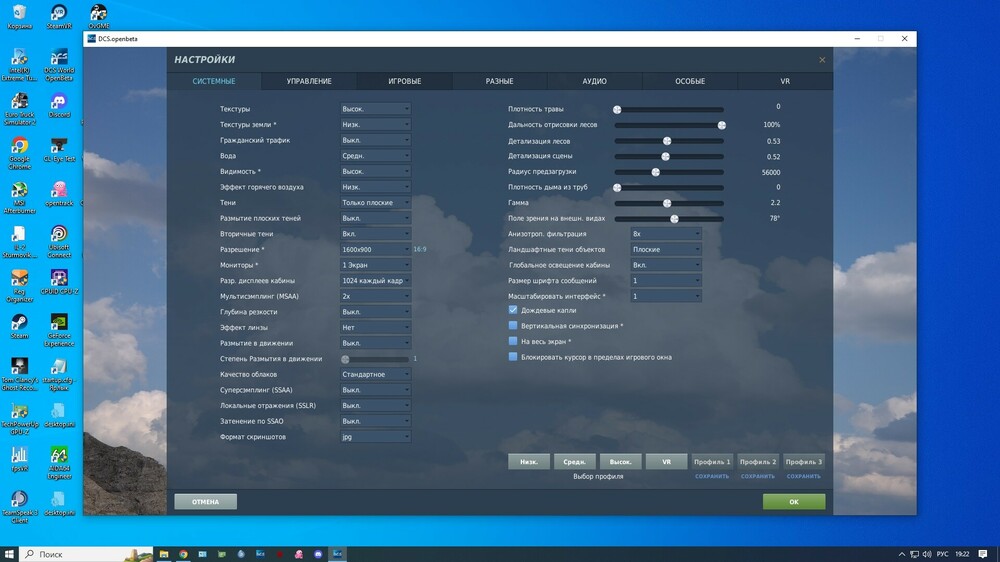Screen dimensions: 1000x562
Task: Enable Блокировать курсор в пределах игрового окна
Action: [513, 357]
